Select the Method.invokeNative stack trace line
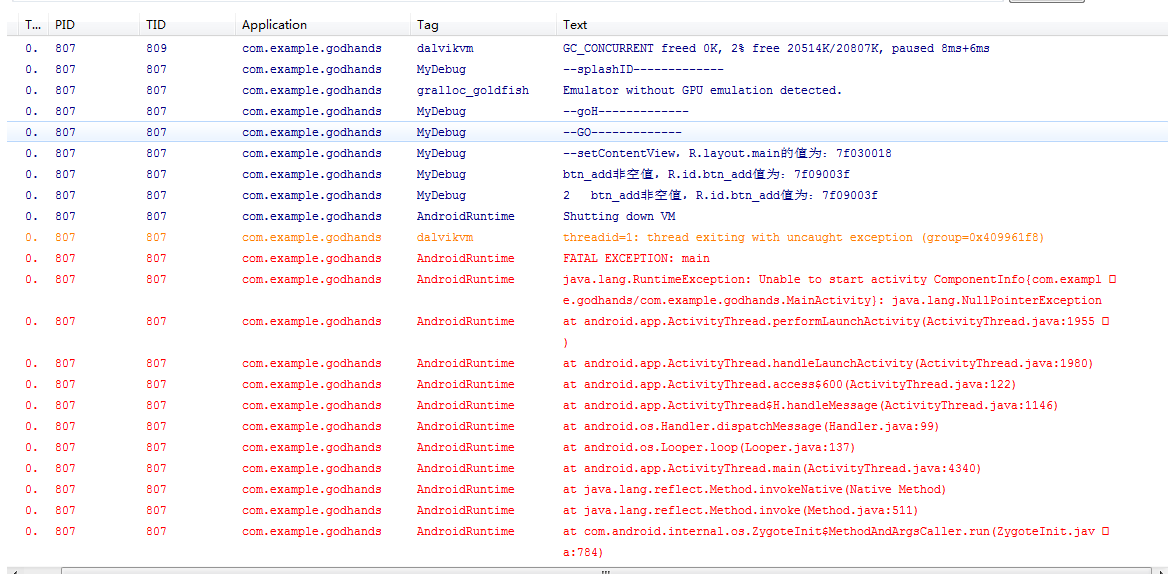The image size is (1168, 574). tap(753, 489)
